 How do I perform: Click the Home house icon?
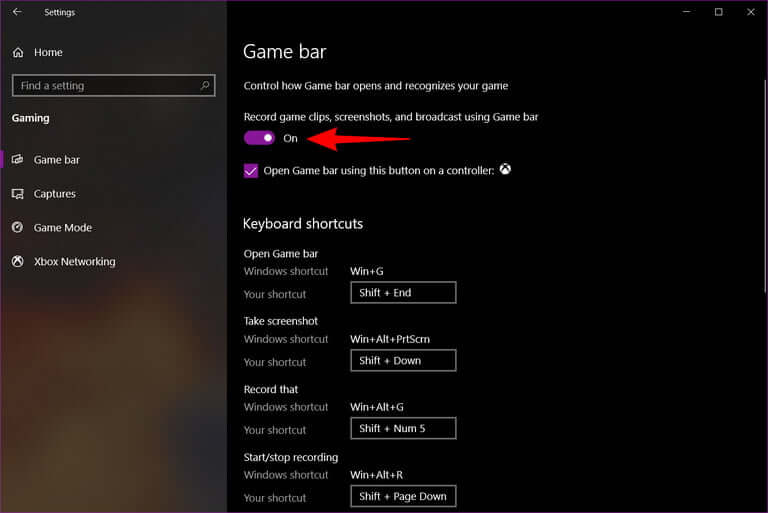point(18,52)
